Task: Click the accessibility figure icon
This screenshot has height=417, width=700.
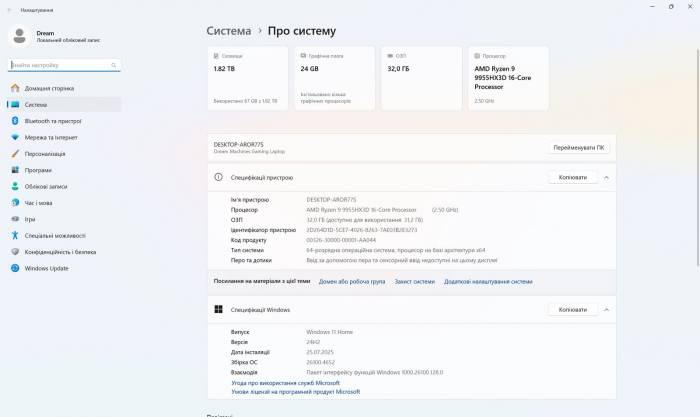Action: pos(15,235)
